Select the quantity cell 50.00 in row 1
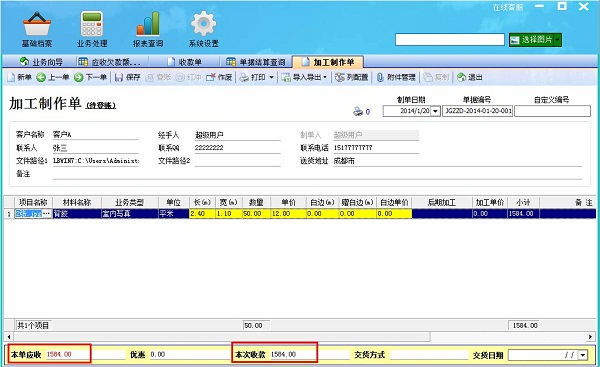The height and width of the screenshot is (367, 600). coord(256,214)
